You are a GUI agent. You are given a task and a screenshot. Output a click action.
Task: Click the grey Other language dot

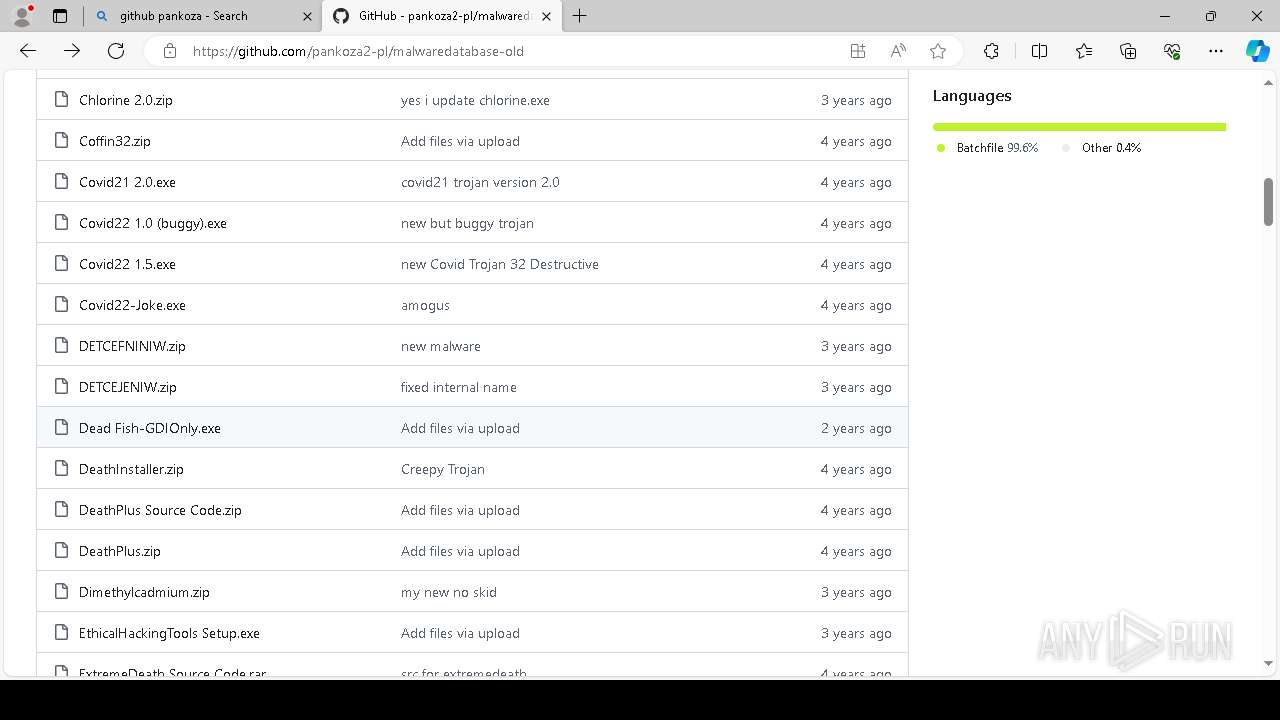[x=1066, y=148]
